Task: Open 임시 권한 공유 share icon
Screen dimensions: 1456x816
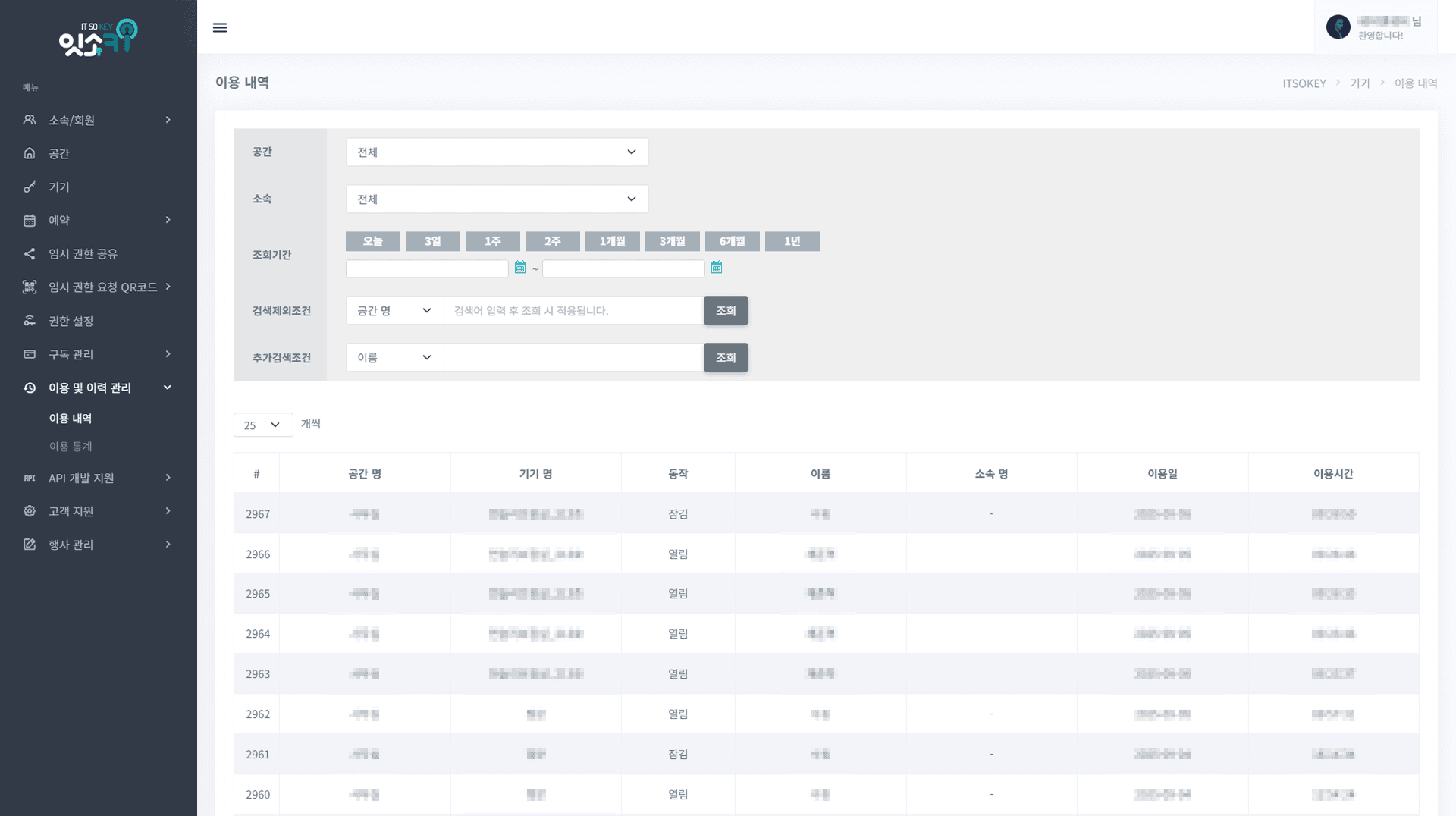Action: click(30, 253)
